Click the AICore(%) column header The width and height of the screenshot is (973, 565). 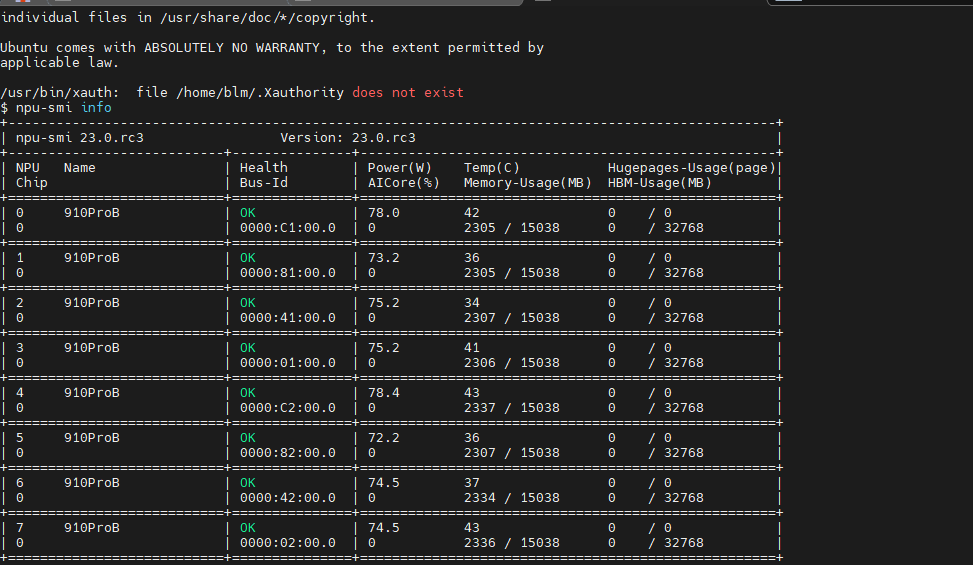[404, 182]
